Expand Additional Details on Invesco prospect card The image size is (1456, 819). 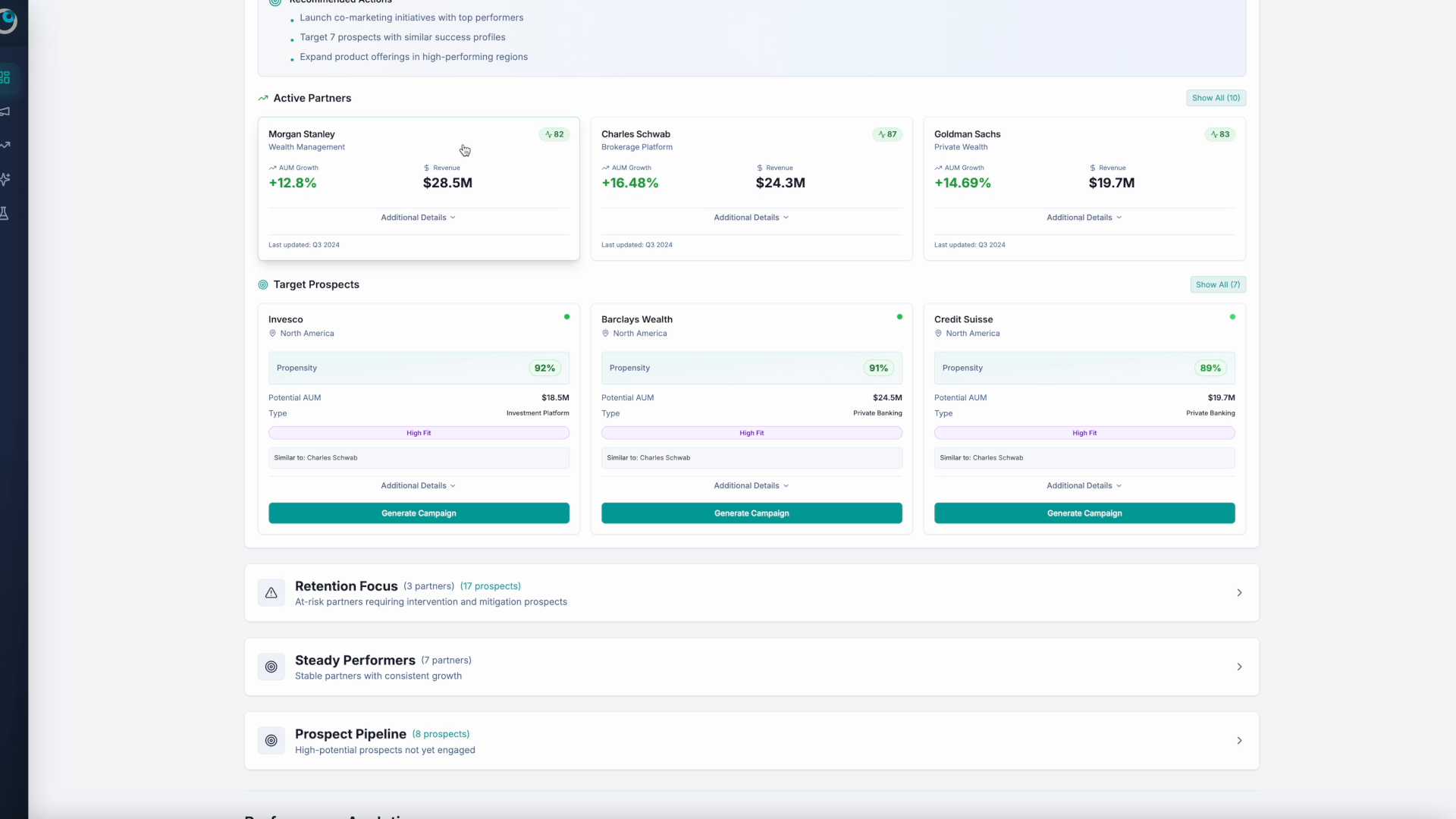pyautogui.click(x=418, y=485)
